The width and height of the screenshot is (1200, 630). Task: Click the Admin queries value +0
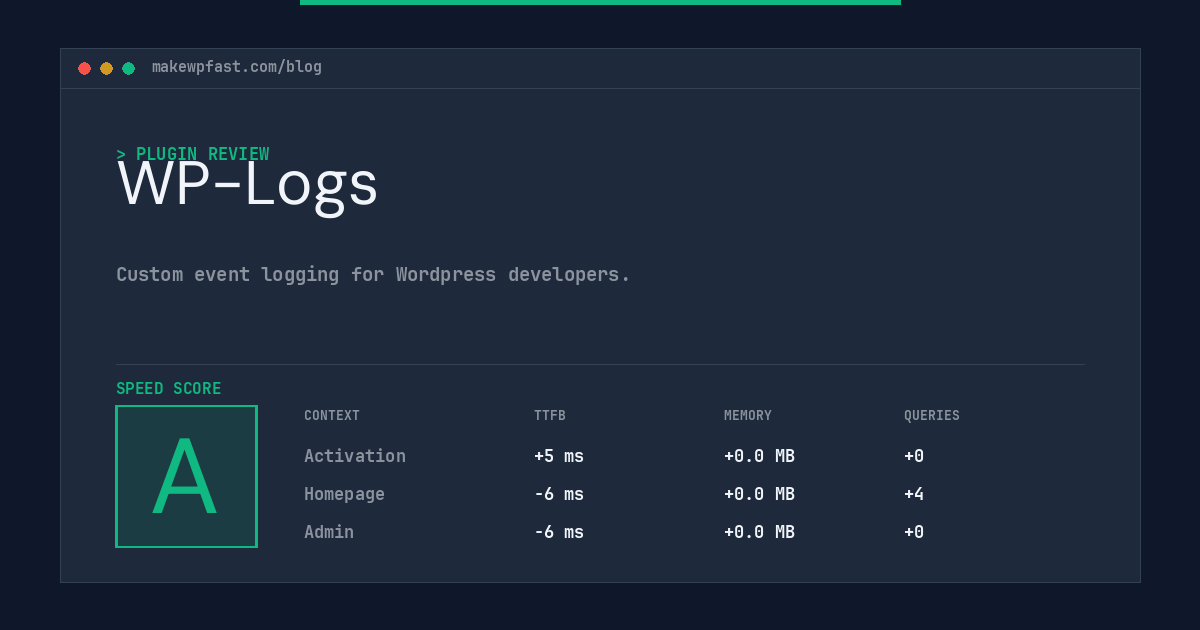pos(914,532)
